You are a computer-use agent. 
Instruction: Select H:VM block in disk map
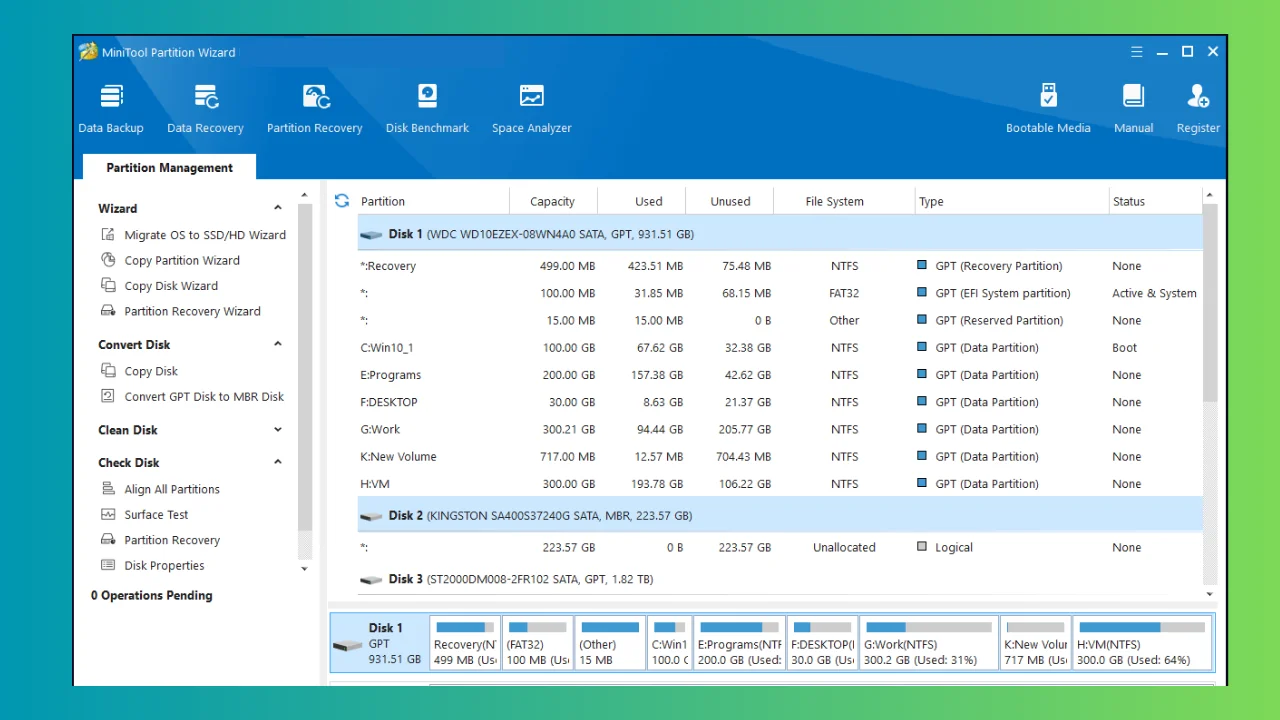coord(1141,642)
